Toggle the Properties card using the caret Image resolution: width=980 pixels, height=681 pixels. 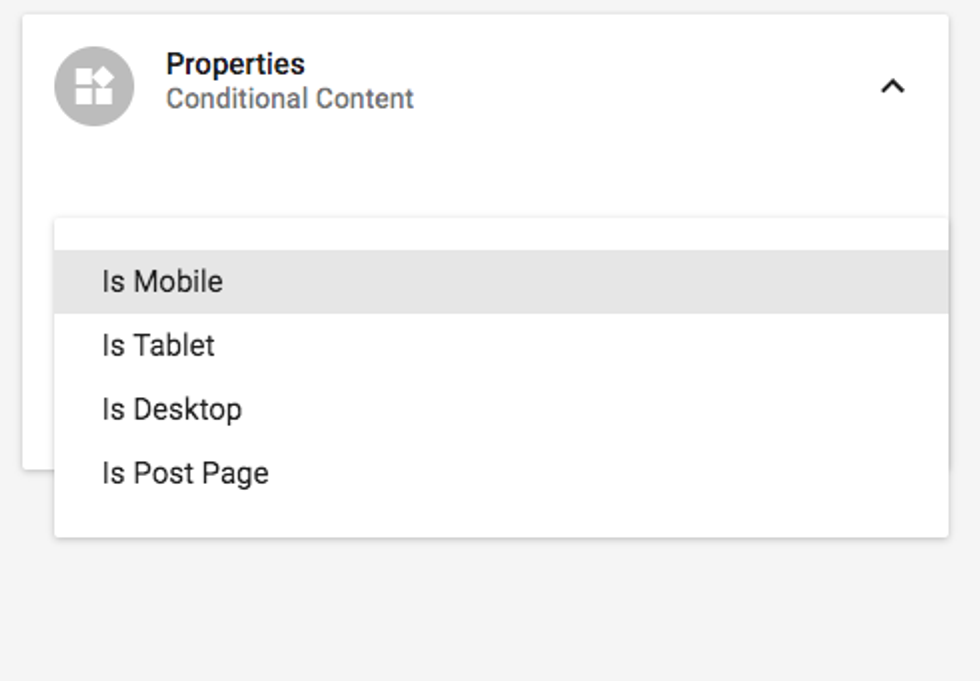pyautogui.click(x=892, y=86)
